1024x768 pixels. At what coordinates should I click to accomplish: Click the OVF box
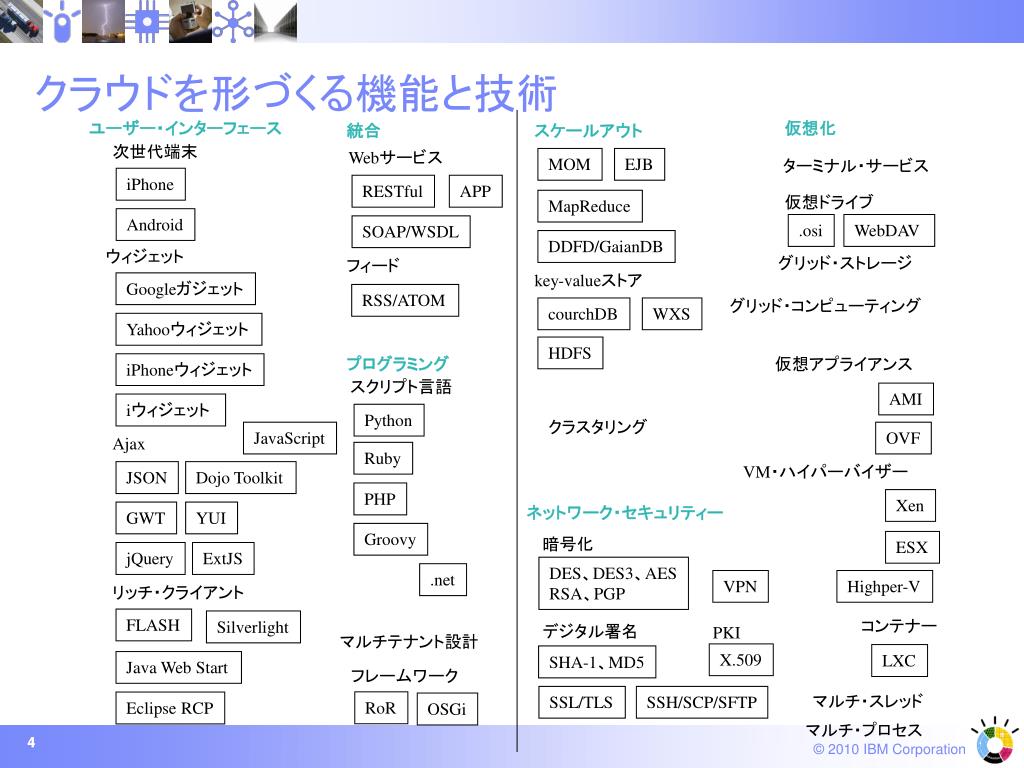point(903,438)
